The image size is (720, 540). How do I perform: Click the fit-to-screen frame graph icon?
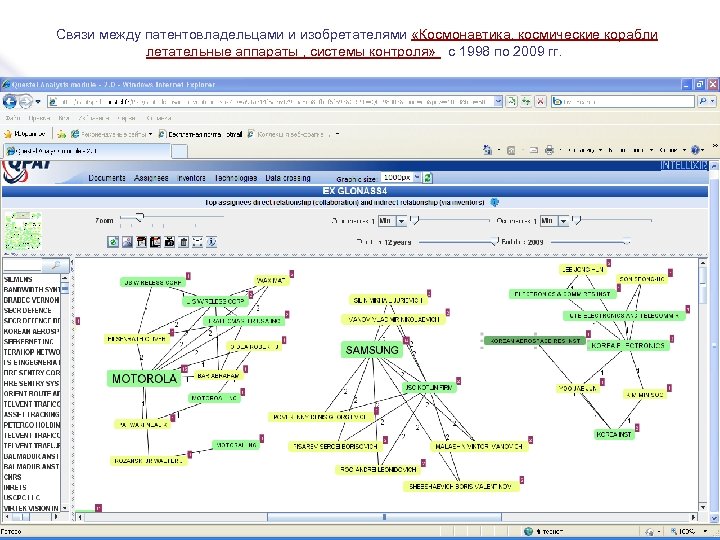click(197, 242)
